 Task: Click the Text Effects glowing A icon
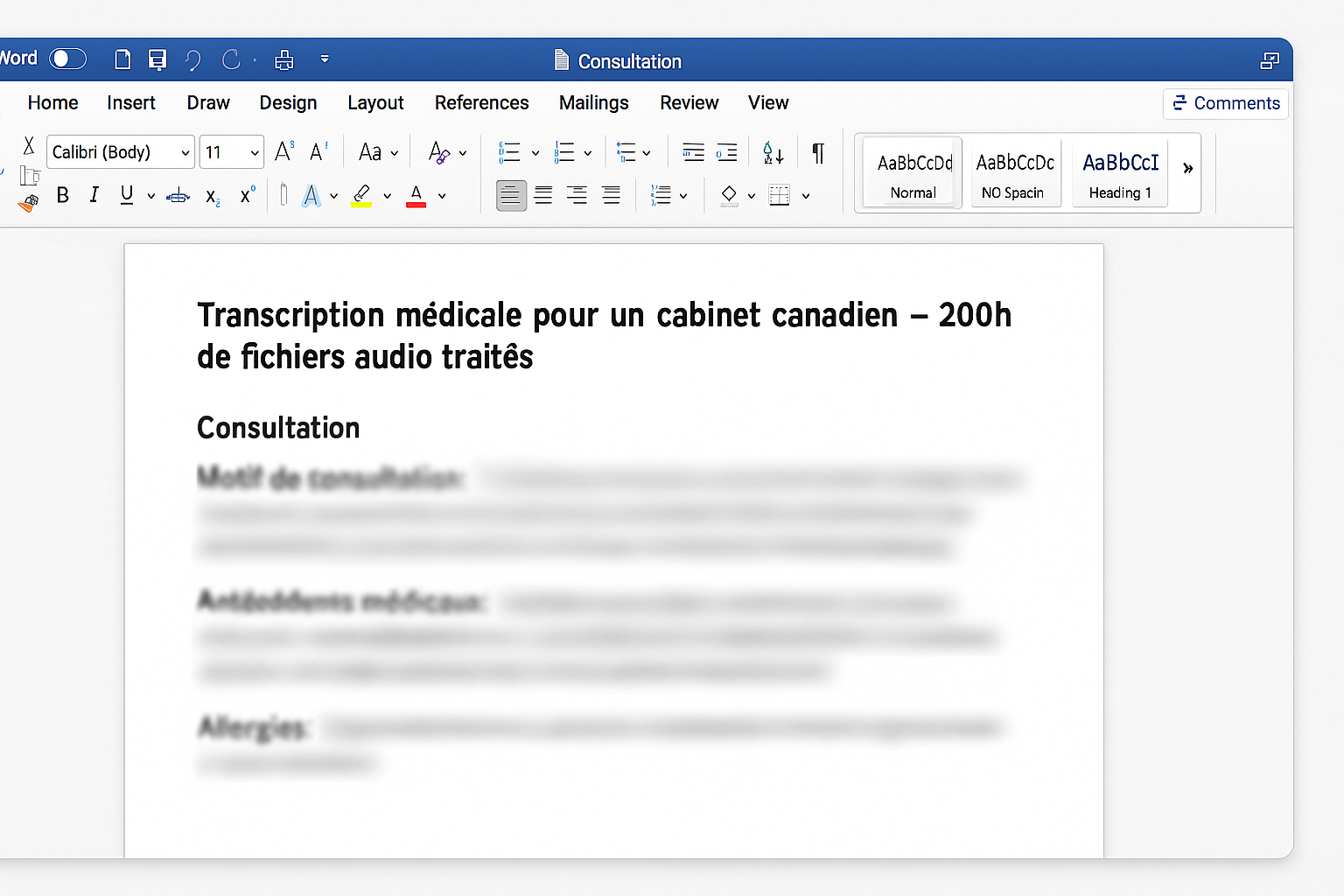point(311,195)
